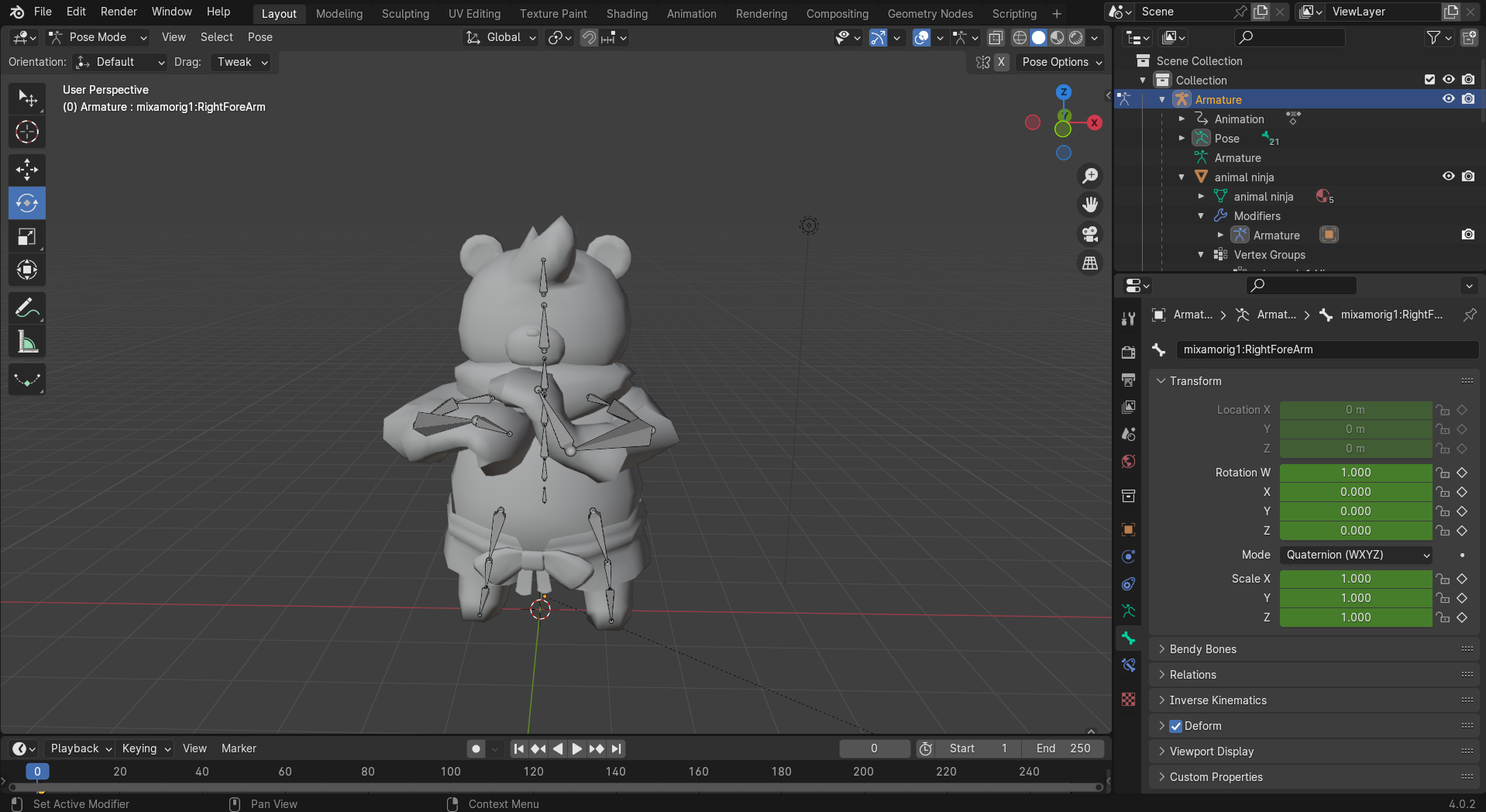Activate the Cursor tool
Screen dimensions: 1486x812
(27, 132)
